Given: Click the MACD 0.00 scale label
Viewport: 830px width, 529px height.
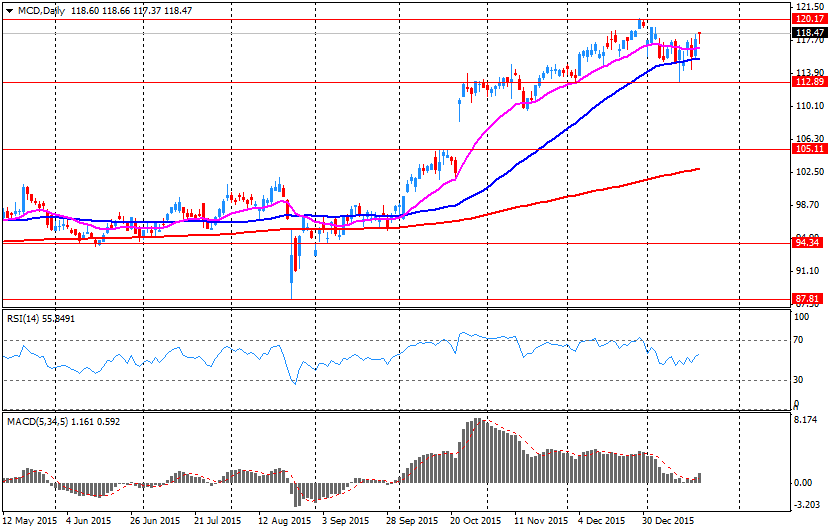Looking at the screenshot, I should point(804,482).
